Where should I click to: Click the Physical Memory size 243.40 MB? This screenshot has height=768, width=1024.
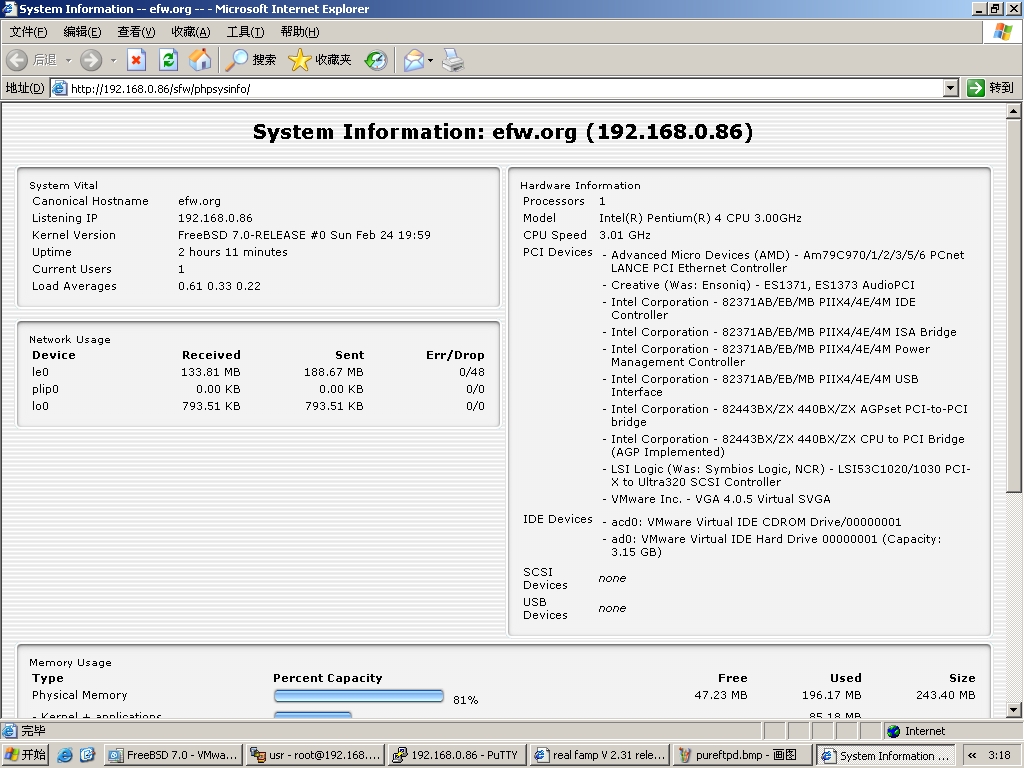(946, 695)
